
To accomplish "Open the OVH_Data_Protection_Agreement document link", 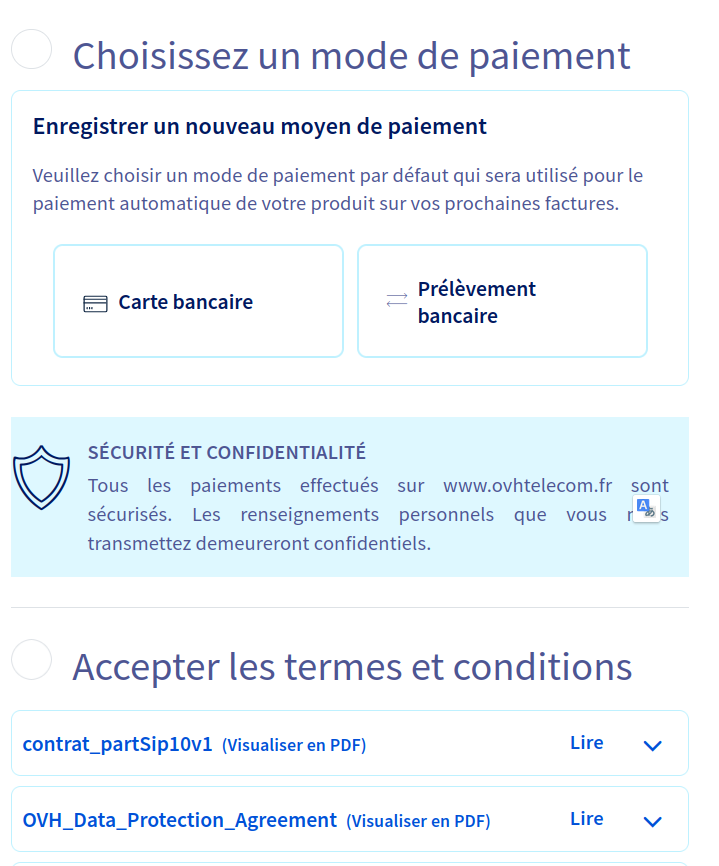I will [180, 820].
